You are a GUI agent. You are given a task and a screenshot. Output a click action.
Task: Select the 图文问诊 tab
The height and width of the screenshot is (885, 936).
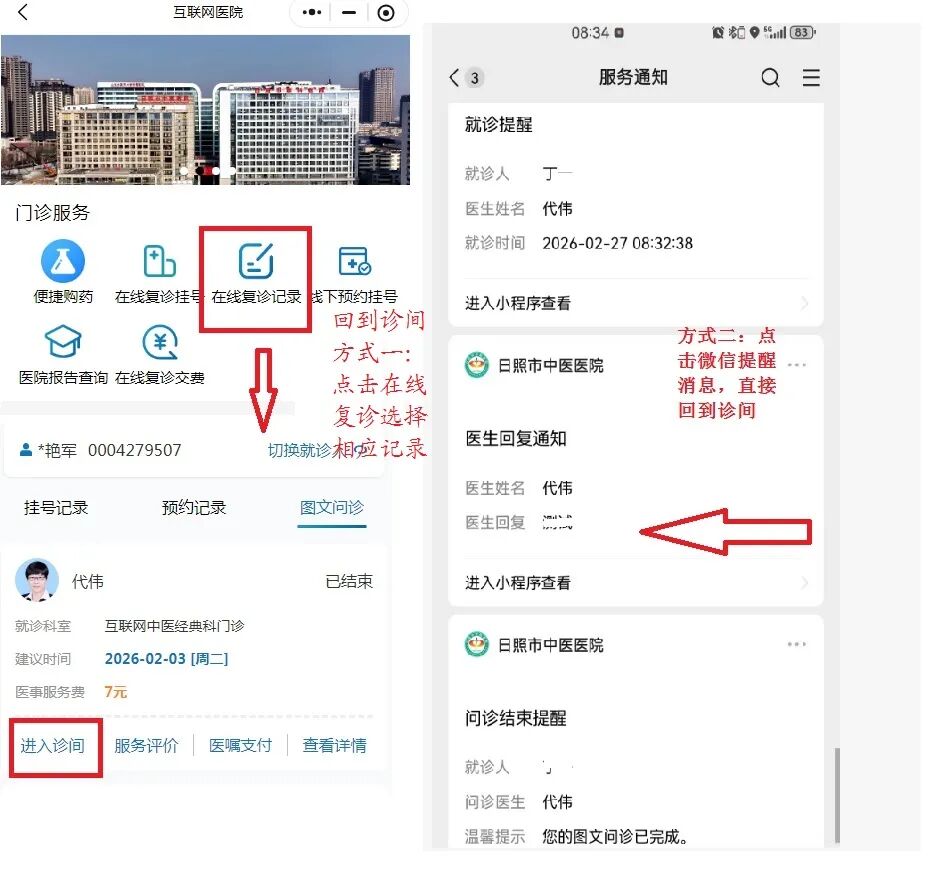[330, 509]
